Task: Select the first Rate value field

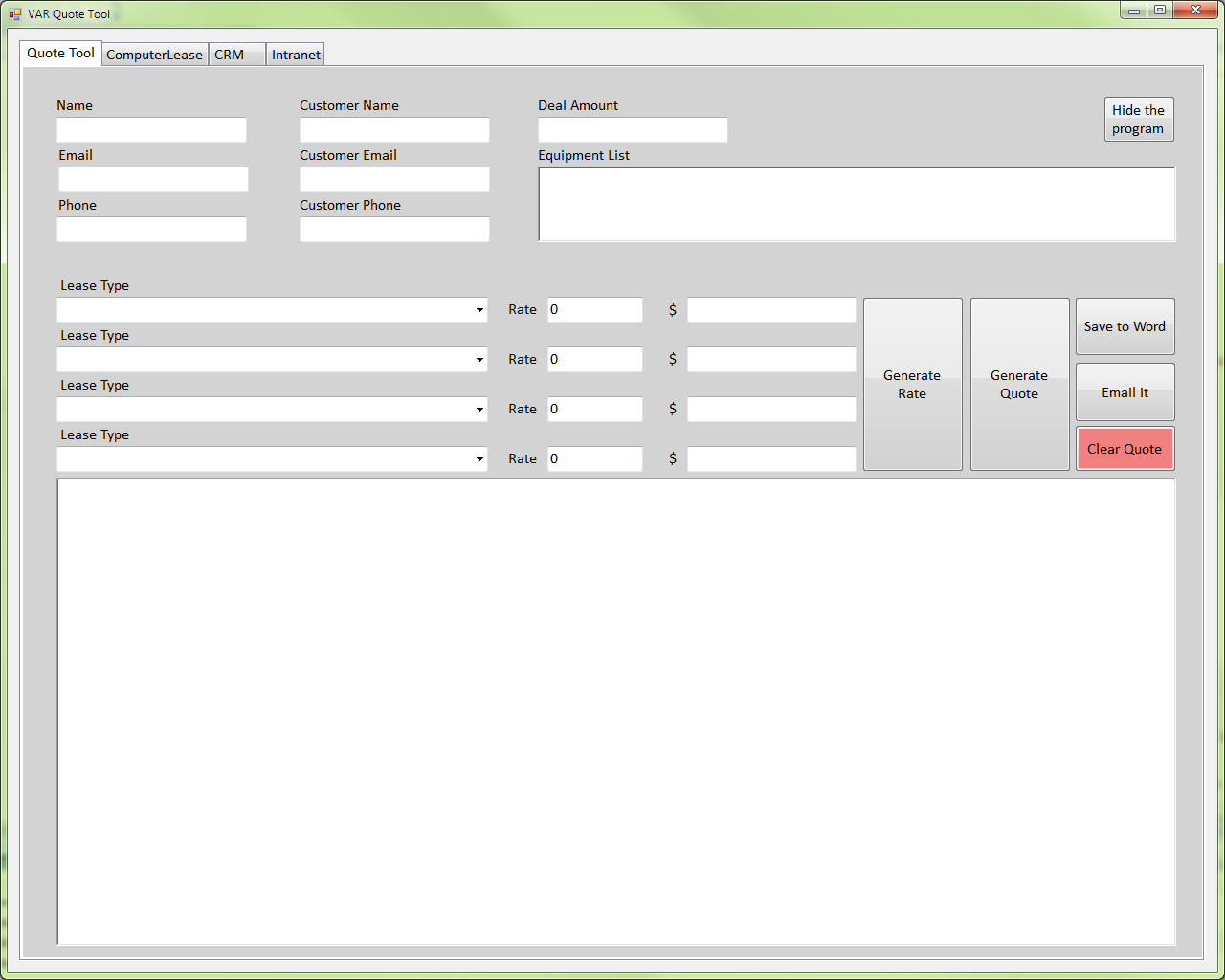Action: (x=594, y=310)
